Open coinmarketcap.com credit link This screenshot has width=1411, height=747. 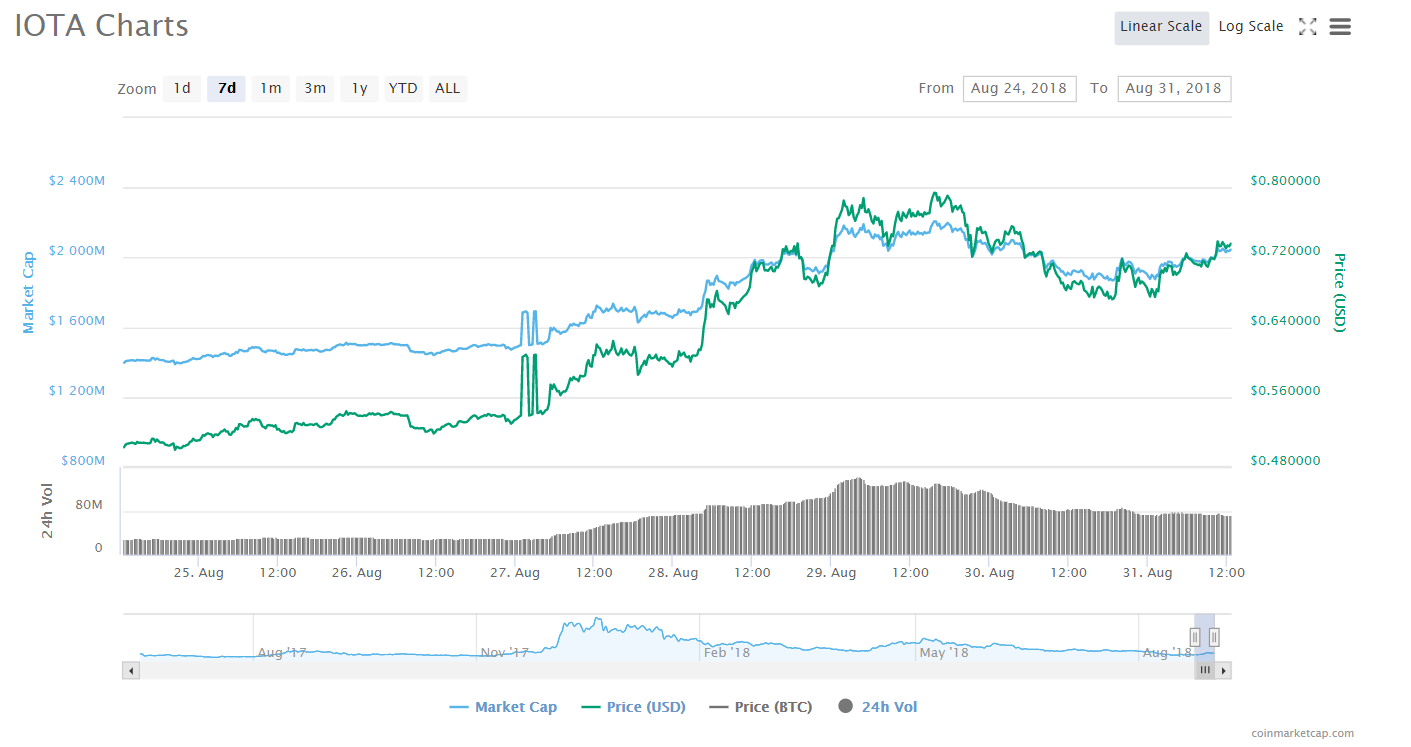click(1302, 734)
